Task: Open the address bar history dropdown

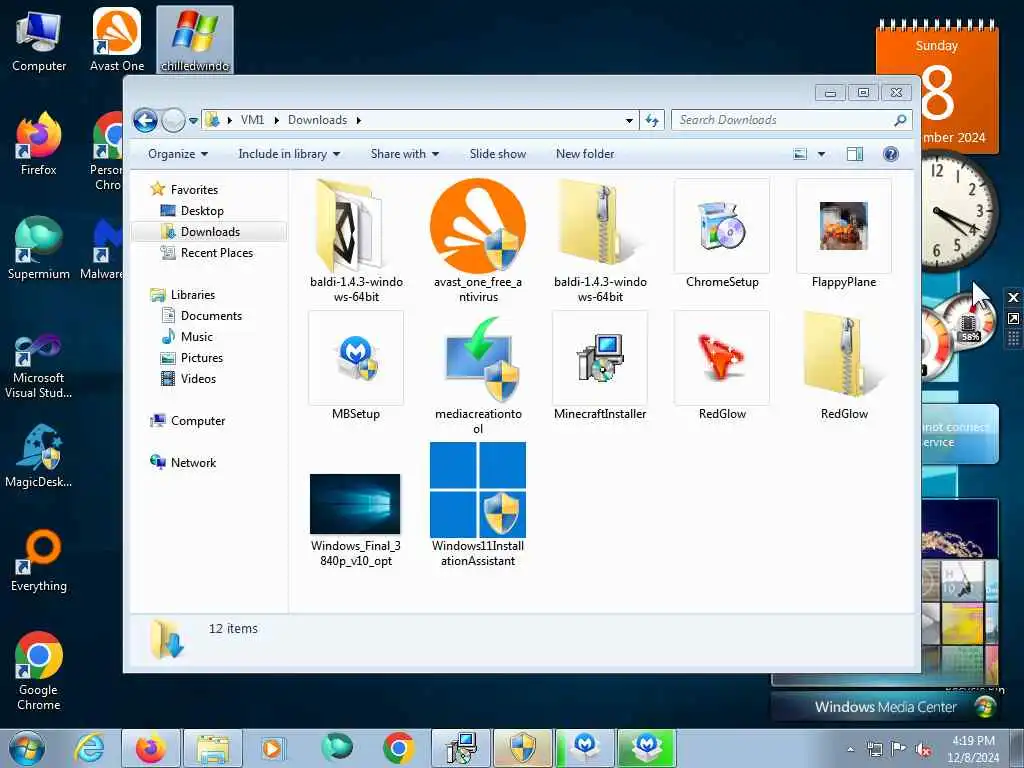Action: 629,120
